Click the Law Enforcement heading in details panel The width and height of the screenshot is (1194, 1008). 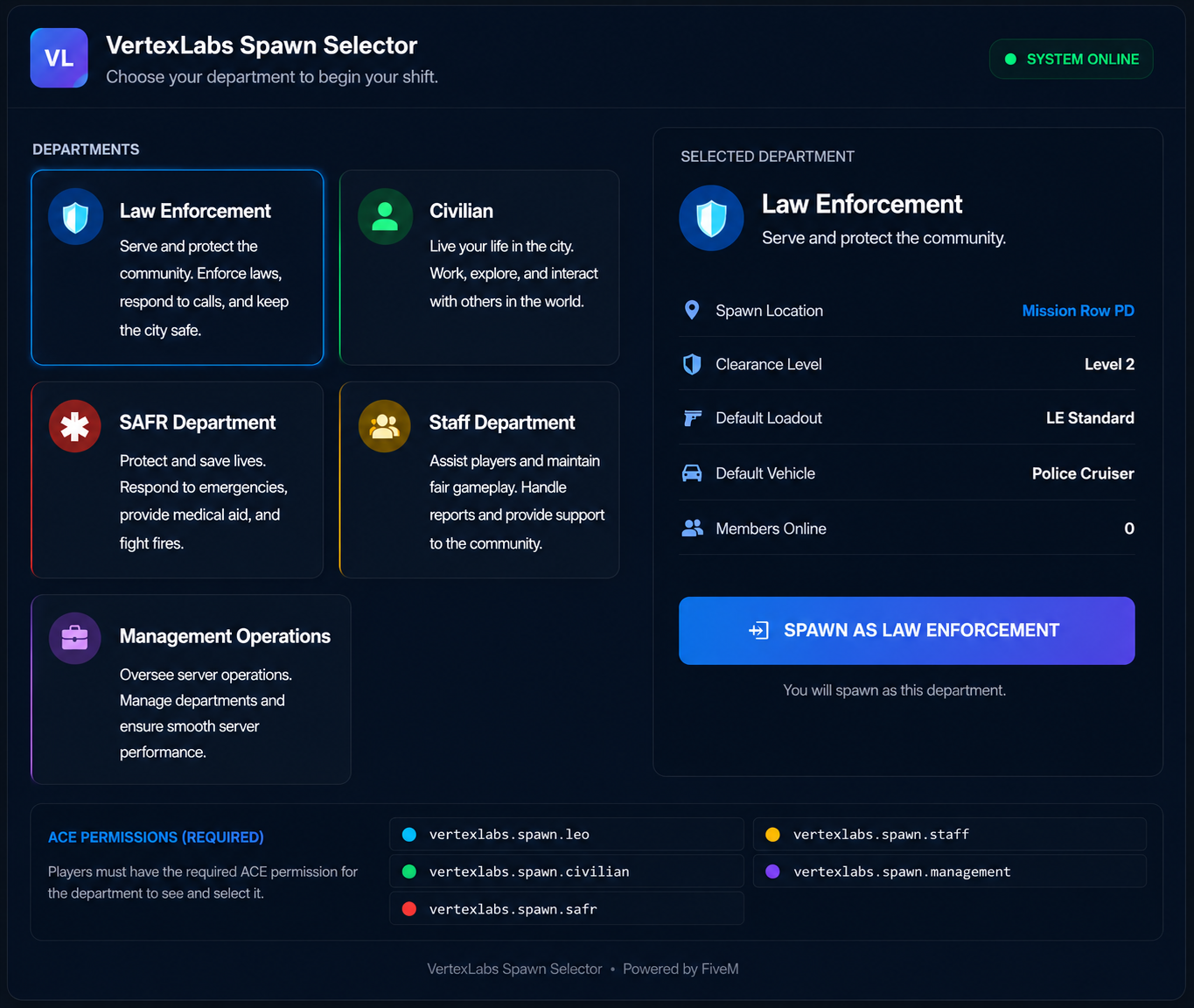tap(862, 204)
